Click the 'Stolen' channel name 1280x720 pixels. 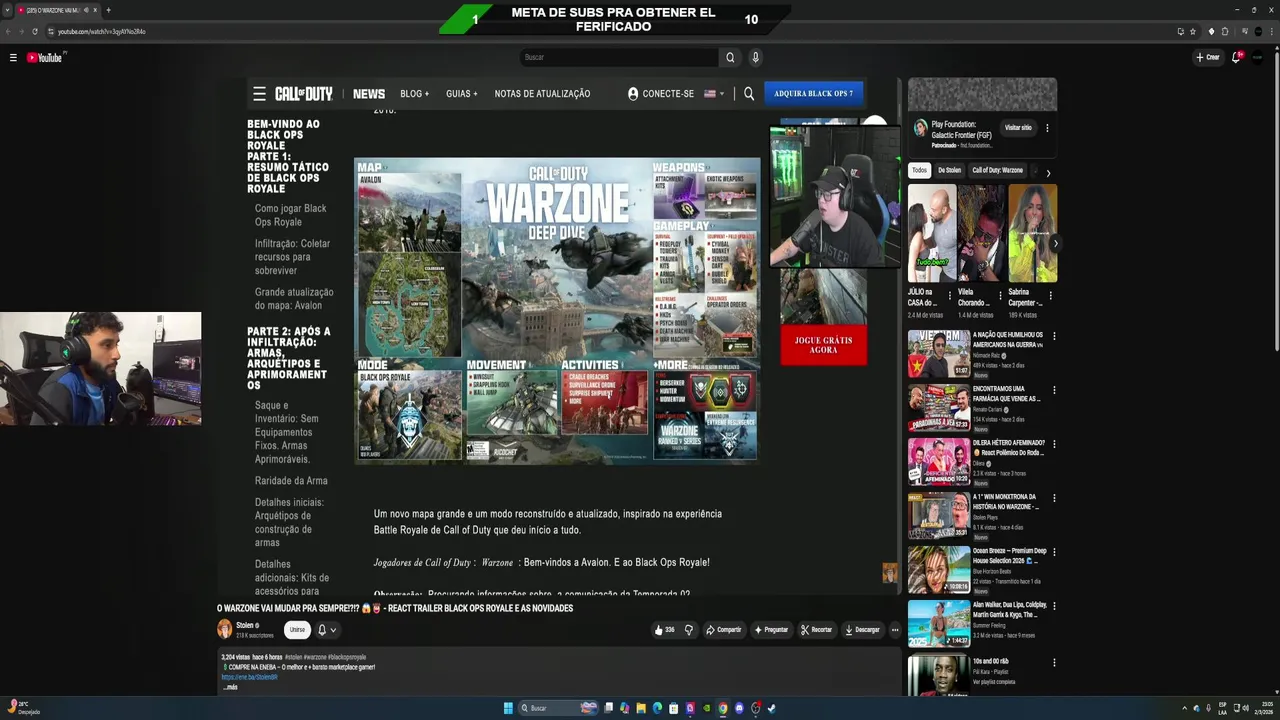click(245, 625)
